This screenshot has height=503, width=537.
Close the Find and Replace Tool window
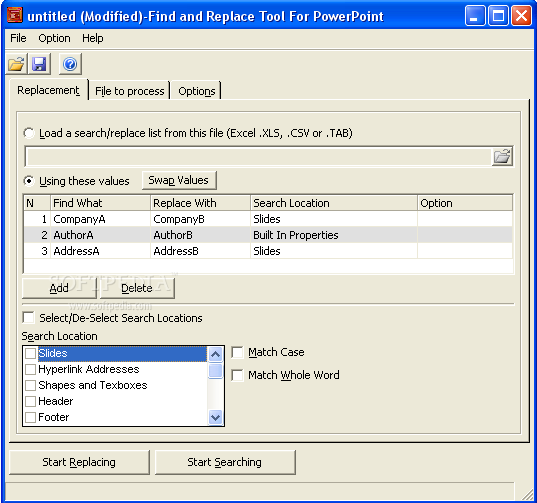[521, 15]
